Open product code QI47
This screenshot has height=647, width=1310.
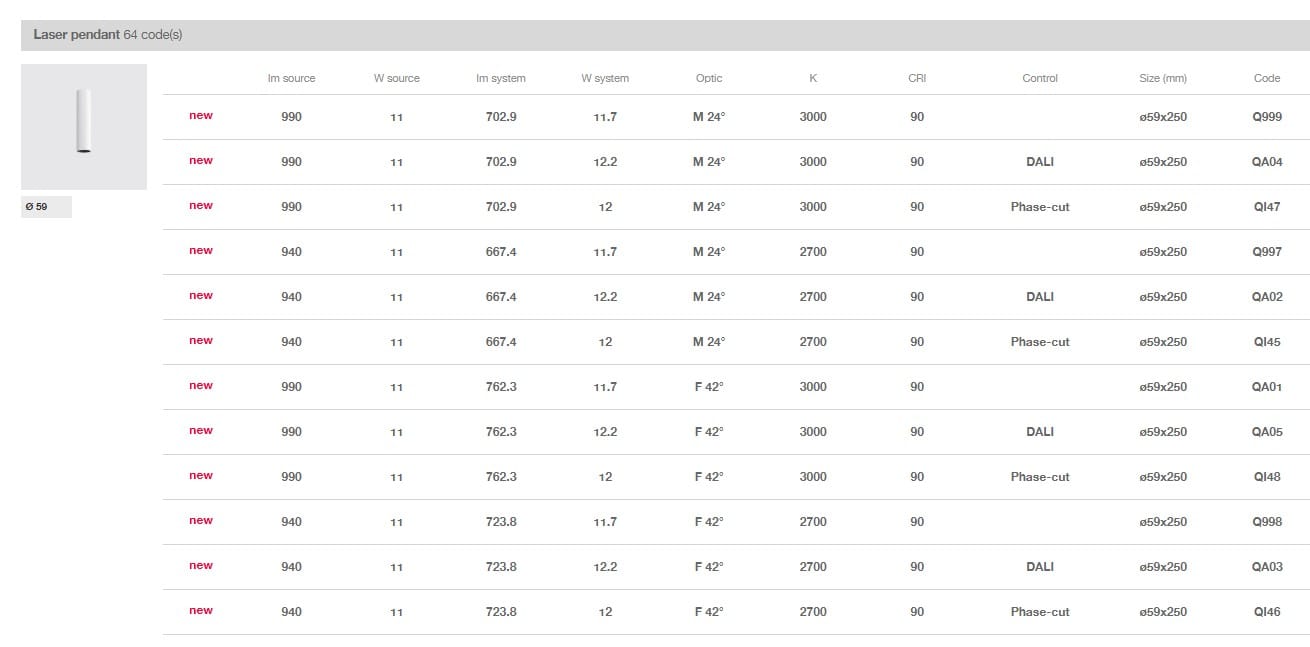pyautogui.click(x=1266, y=207)
